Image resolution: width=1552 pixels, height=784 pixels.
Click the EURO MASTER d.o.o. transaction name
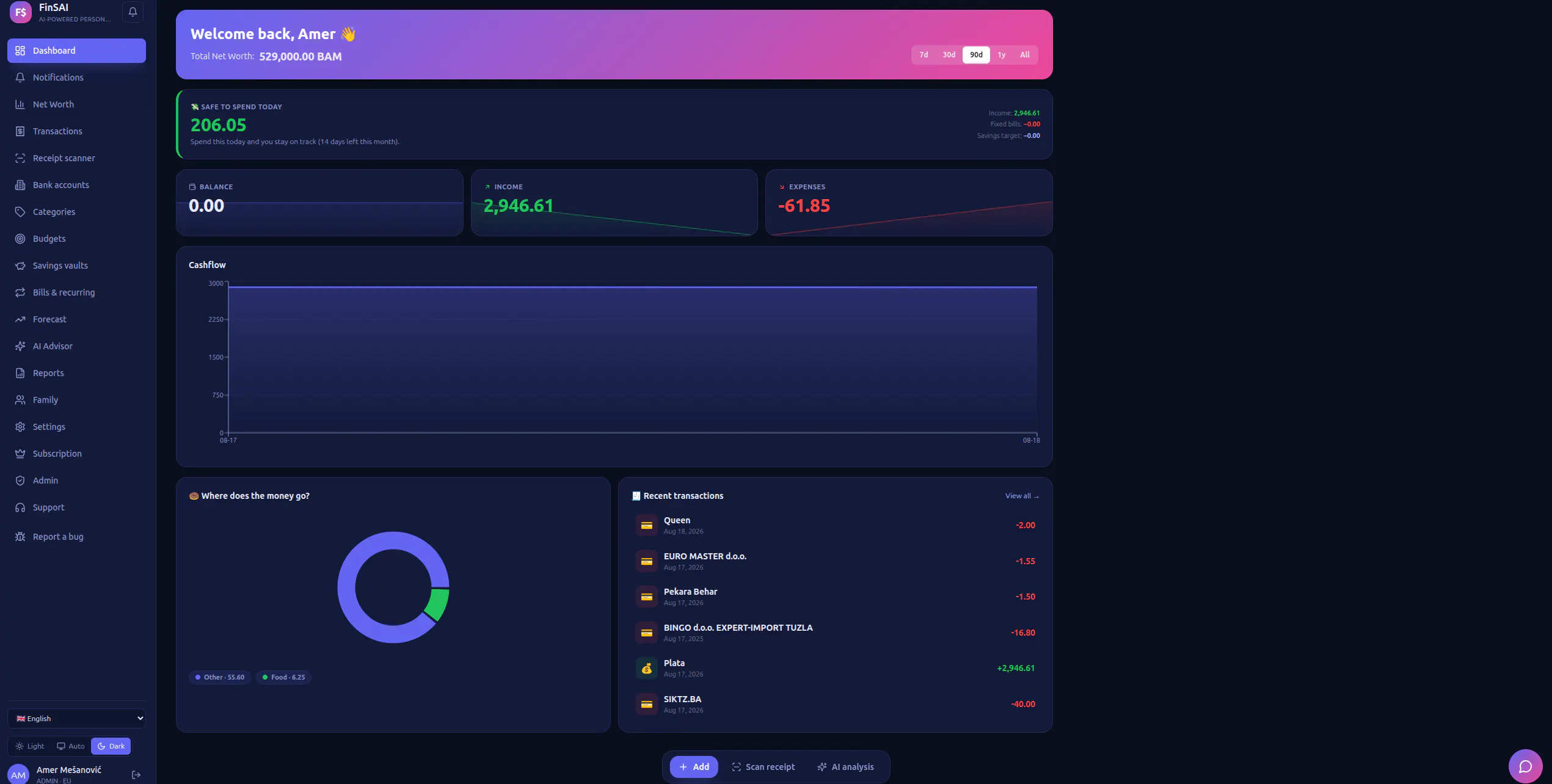point(705,556)
